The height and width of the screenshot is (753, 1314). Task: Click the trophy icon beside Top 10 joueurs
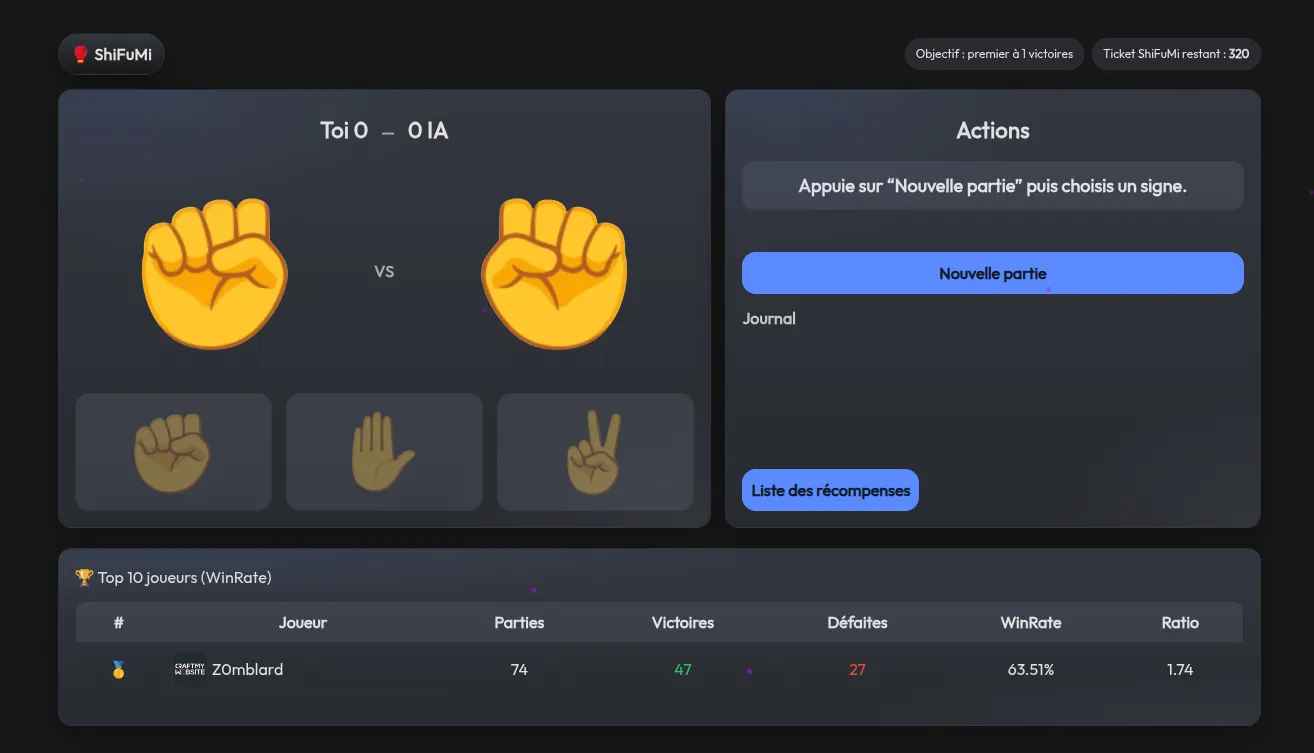[84, 578]
